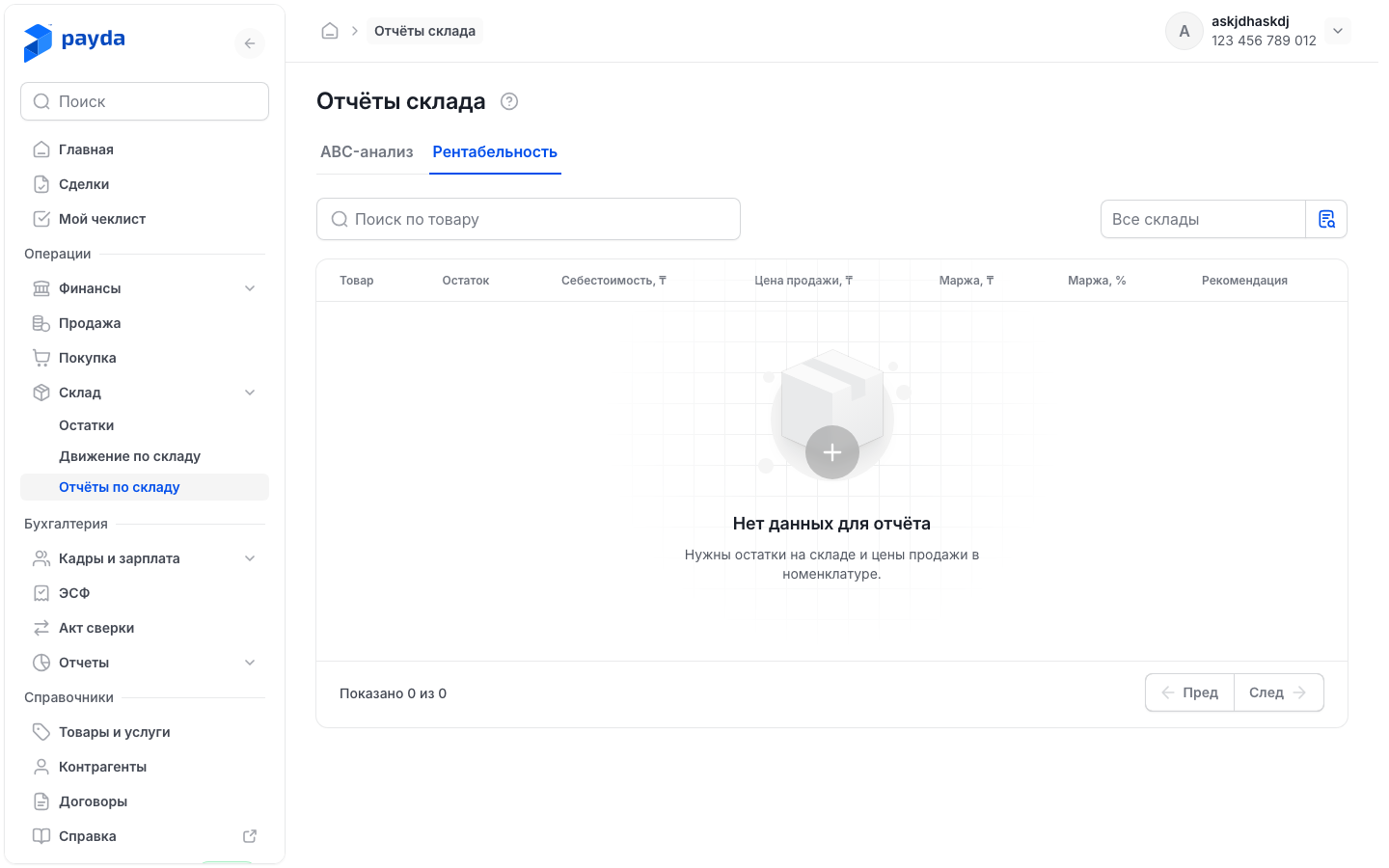Screen dimensions: 1389x868
Task: Focus the sidebar Поиск search field
Action: 145,101
